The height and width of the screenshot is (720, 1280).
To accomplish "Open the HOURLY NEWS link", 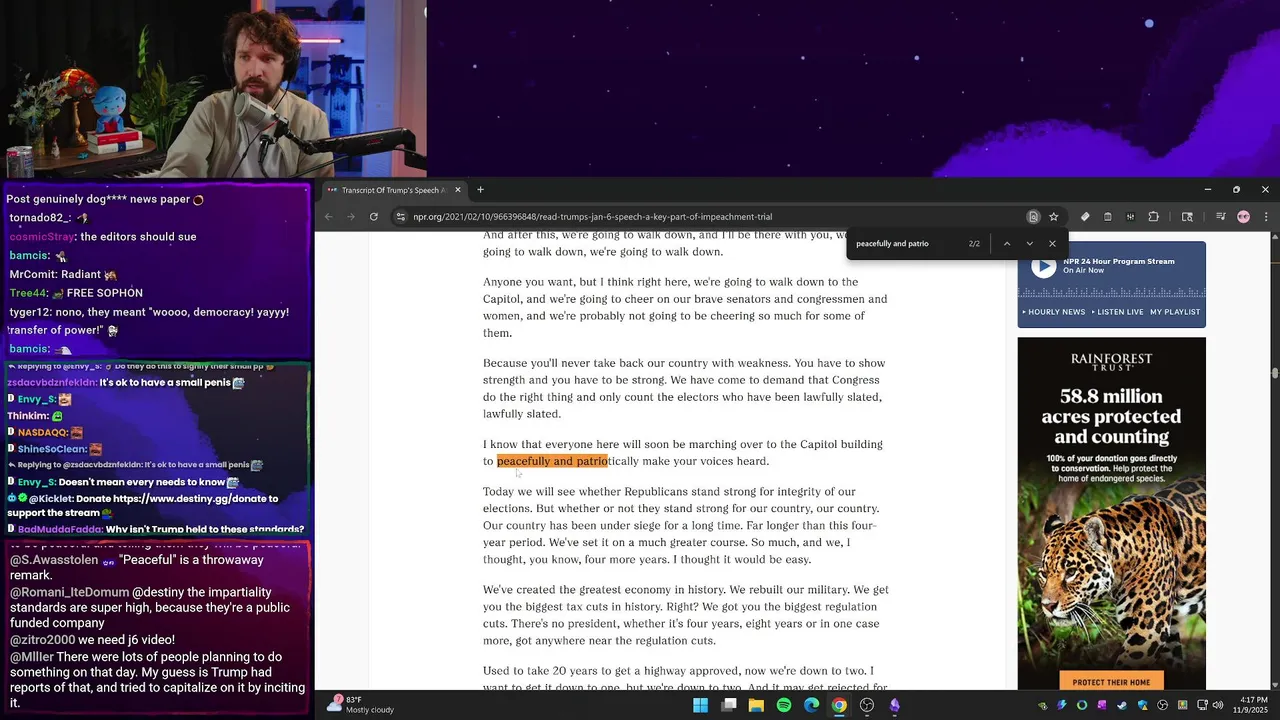I will pyautogui.click(x=1053, y=312).
